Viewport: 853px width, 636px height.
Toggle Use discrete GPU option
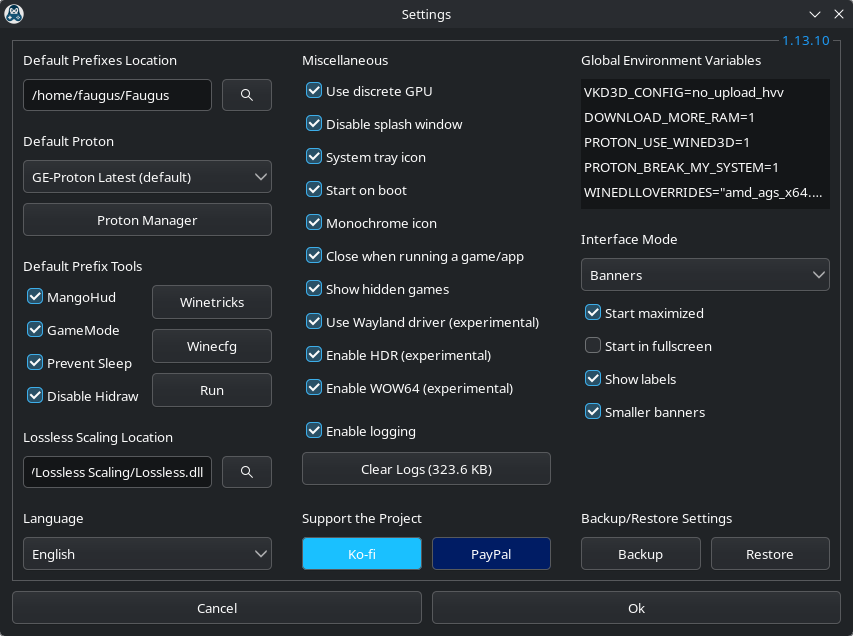pos(314,92)
